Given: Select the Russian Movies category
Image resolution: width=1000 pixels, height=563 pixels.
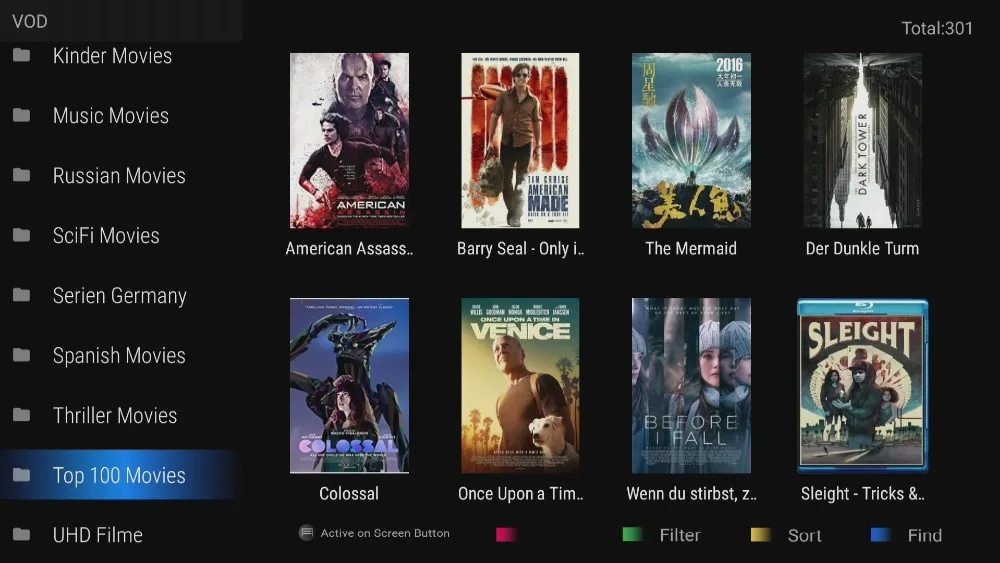Looking at the screenshot, I should 119,175.
